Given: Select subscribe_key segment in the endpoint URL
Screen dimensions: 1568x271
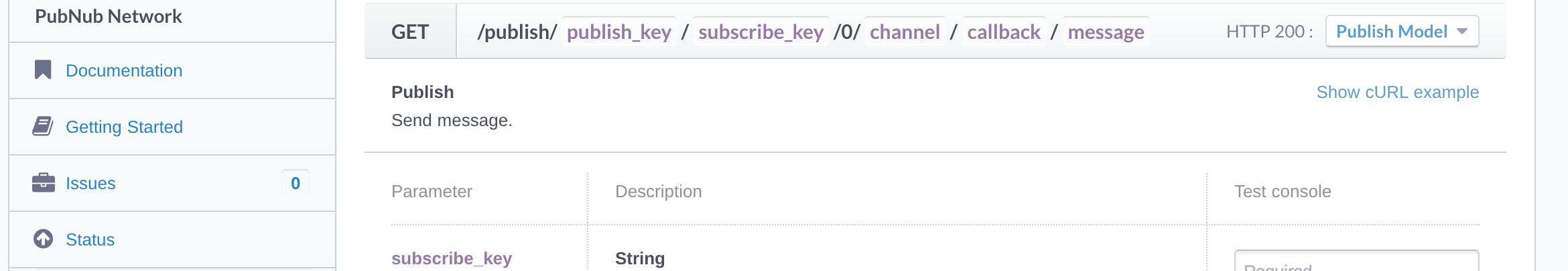Looking at the screenshot, I should tap(761, 32).
